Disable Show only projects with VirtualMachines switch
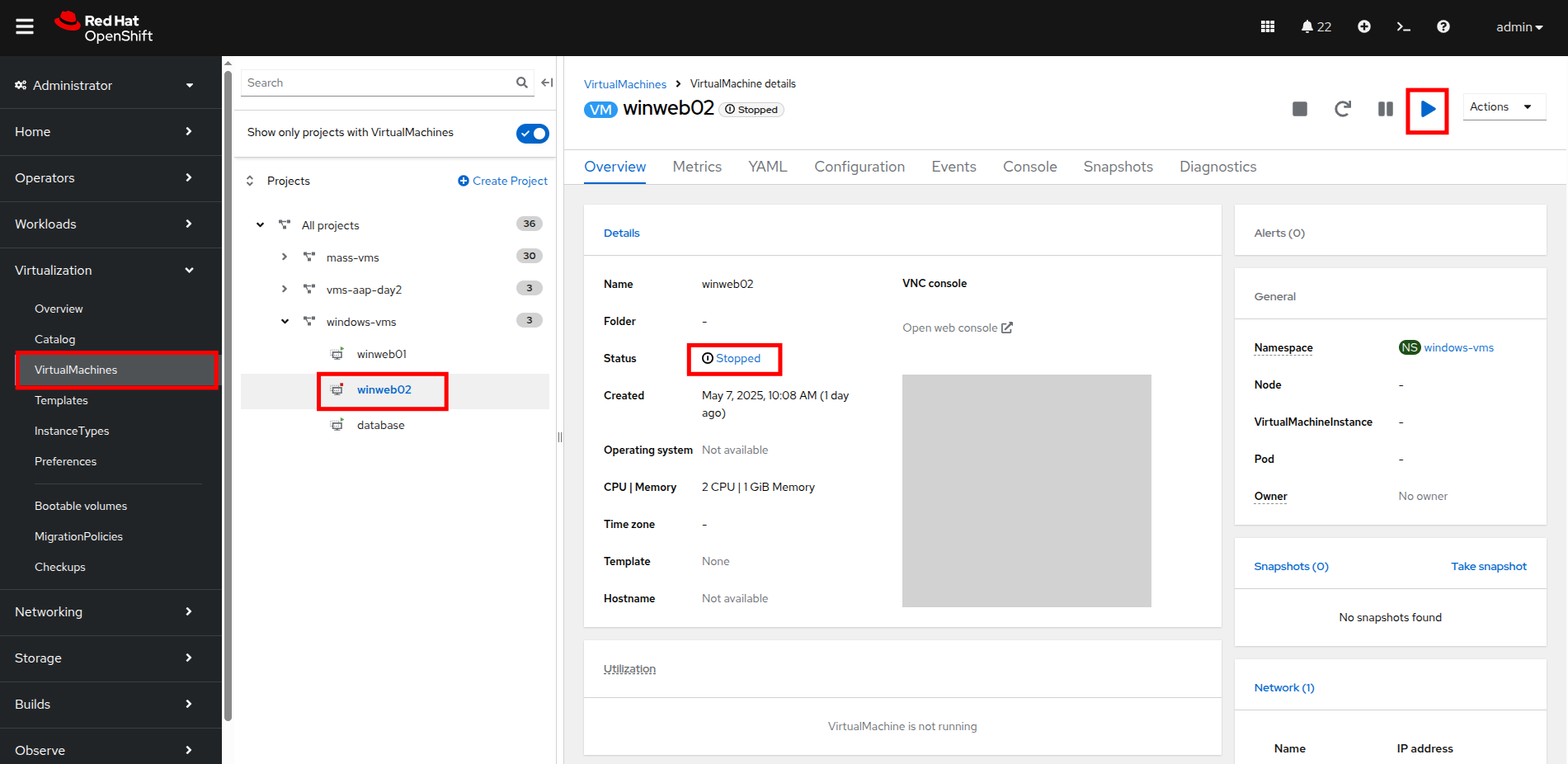The image size is (1568, 764). (532, 134)
